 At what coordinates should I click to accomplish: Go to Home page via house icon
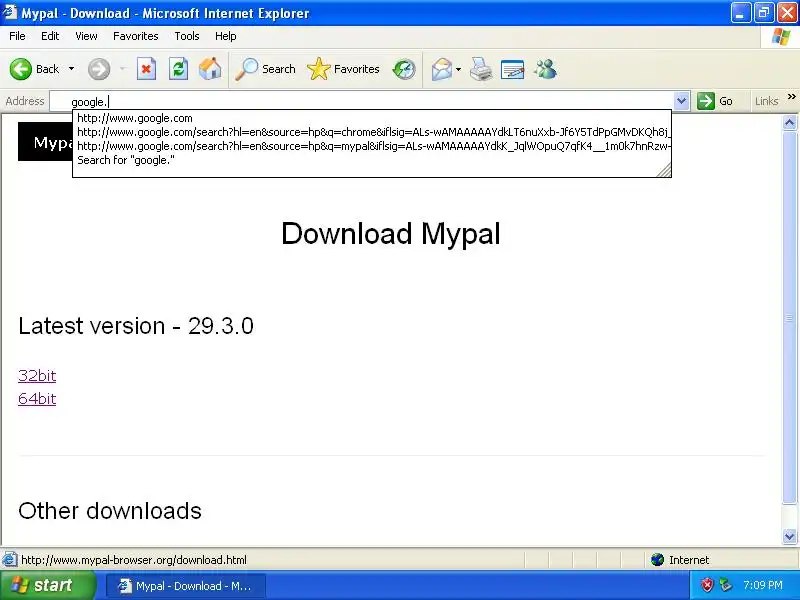tap(210, 69)
